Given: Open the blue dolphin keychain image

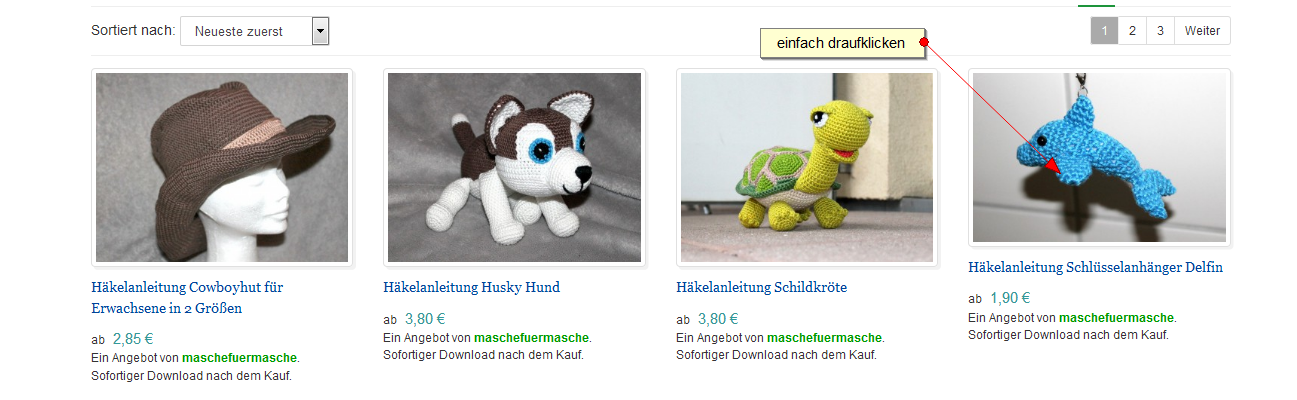Looking at the screenshot, I should [x=1099, y=158].
